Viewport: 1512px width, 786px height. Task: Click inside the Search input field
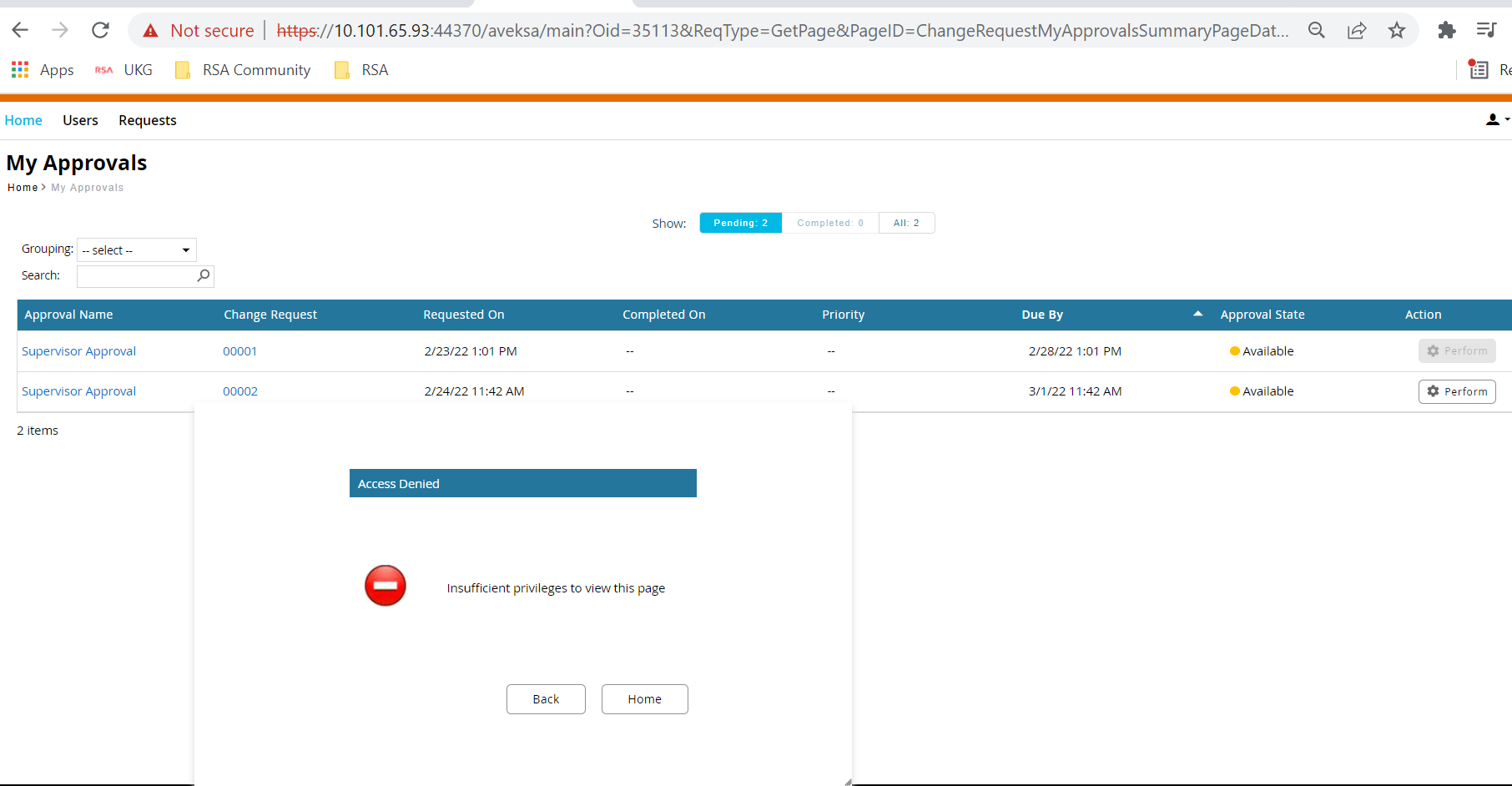coord(138,275)
